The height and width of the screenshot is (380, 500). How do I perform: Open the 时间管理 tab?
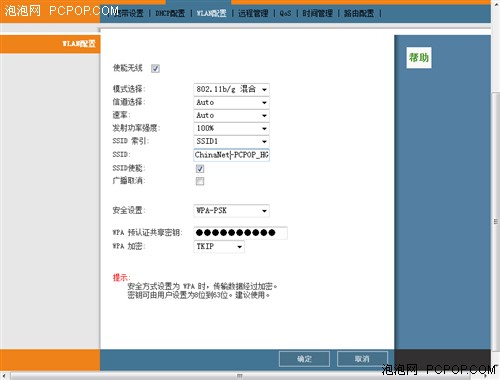pos(318,13)
